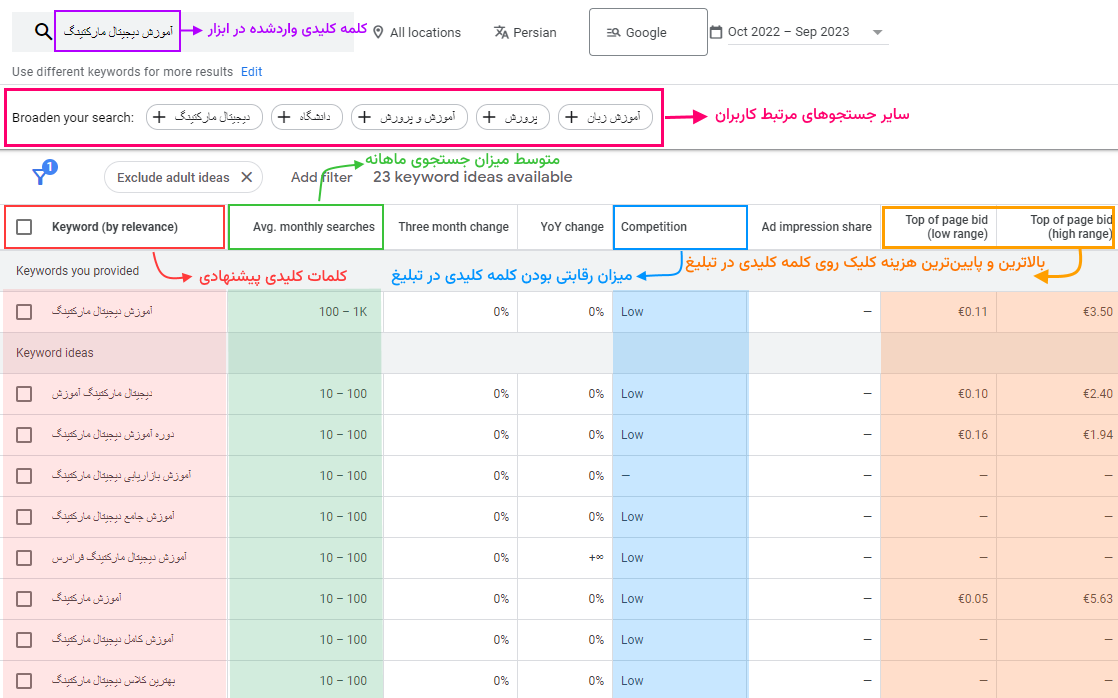Click the Persian language translate icon
This screenshot has height=698, width=1118.
pos(501,32)
